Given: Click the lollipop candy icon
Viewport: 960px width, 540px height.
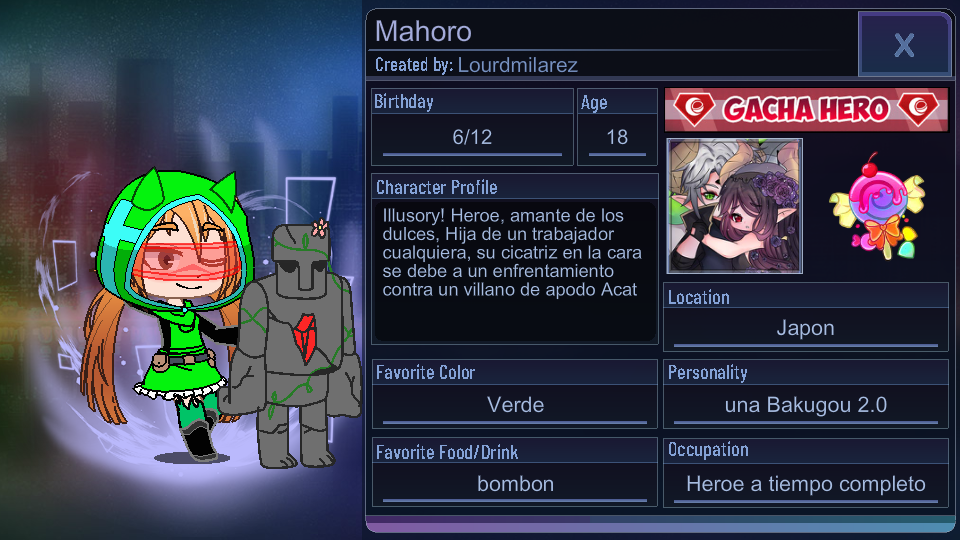Looking at the screenshot, I should point(877,206).
